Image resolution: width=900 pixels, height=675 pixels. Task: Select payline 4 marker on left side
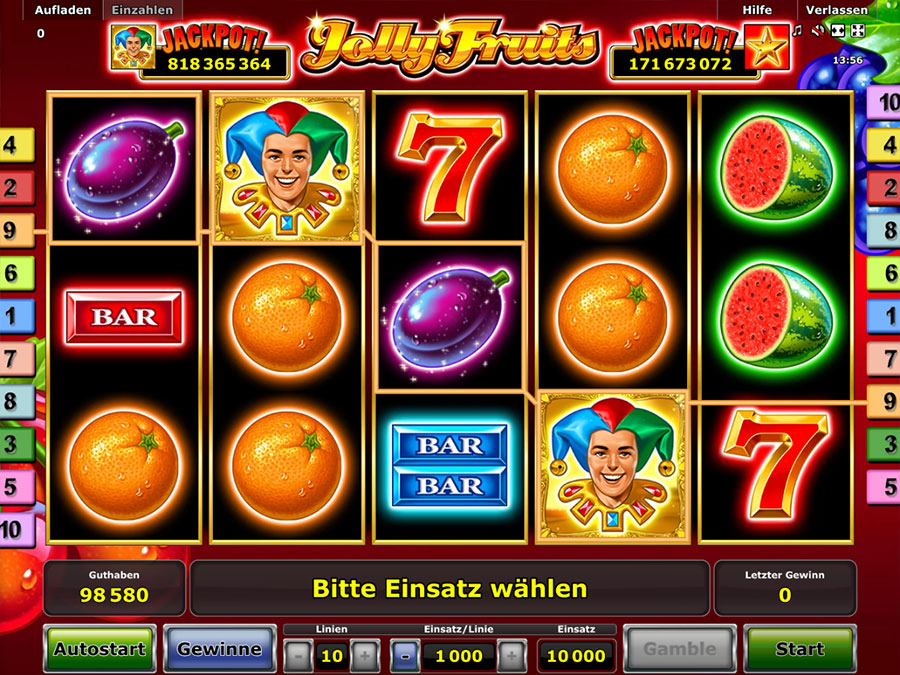(x=17, y=145)
